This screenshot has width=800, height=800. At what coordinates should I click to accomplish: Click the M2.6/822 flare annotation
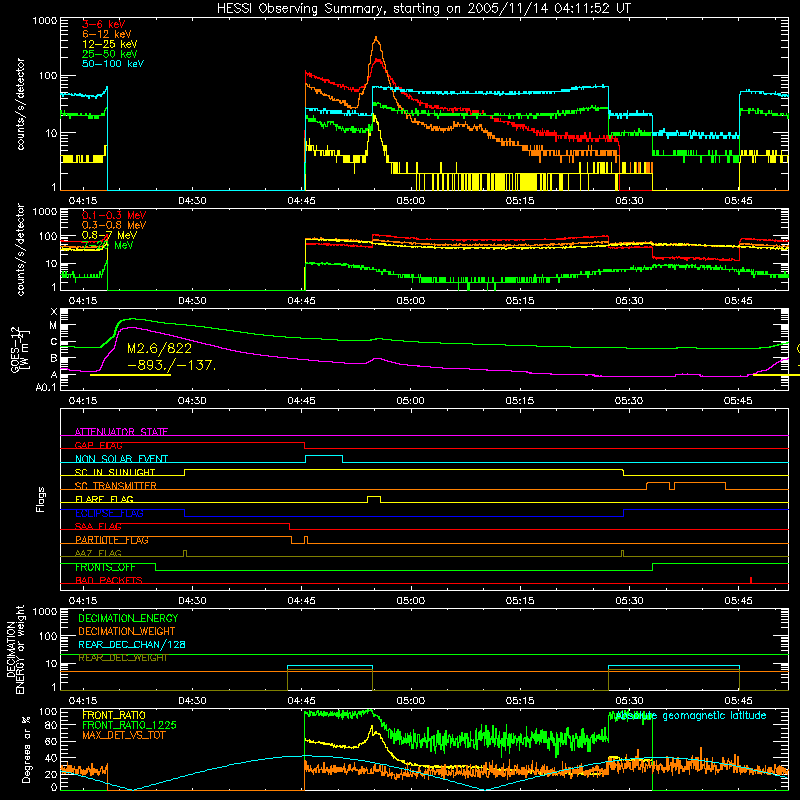click(x=159, y=348)
